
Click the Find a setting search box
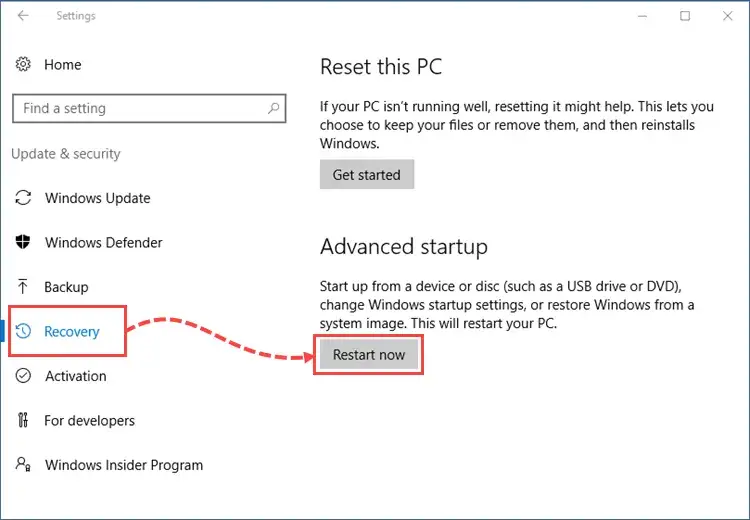point(140,108)
